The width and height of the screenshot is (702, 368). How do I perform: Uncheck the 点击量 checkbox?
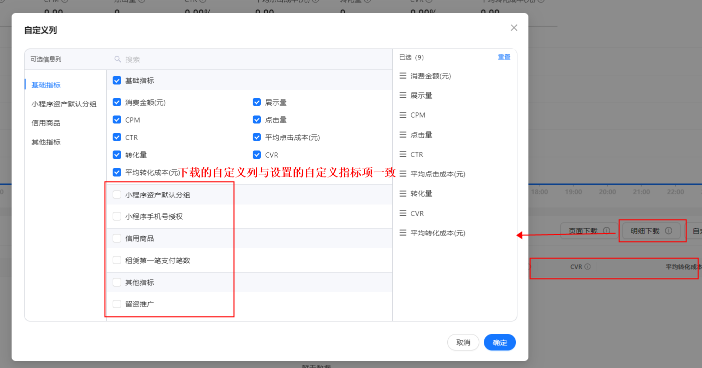point(257,120)
